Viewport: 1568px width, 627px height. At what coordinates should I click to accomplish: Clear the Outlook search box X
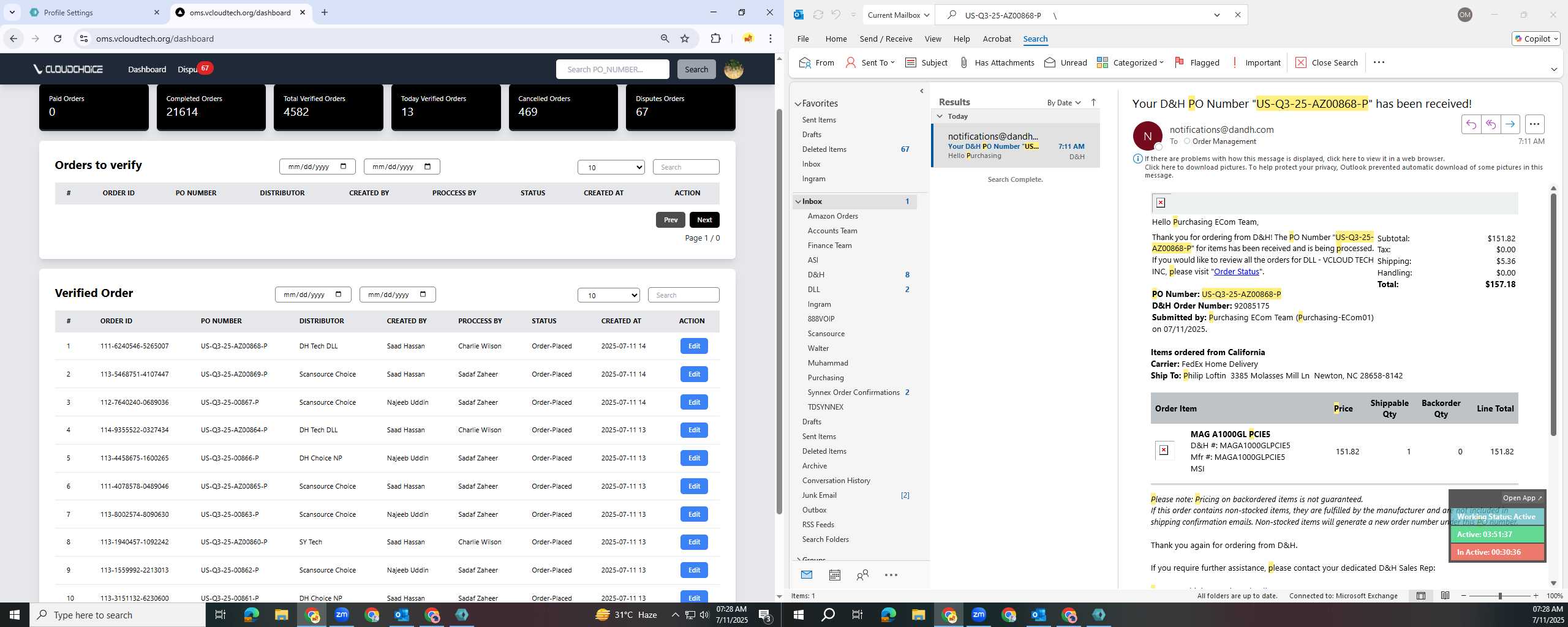pyautogui.click(x=1237, y=15)
